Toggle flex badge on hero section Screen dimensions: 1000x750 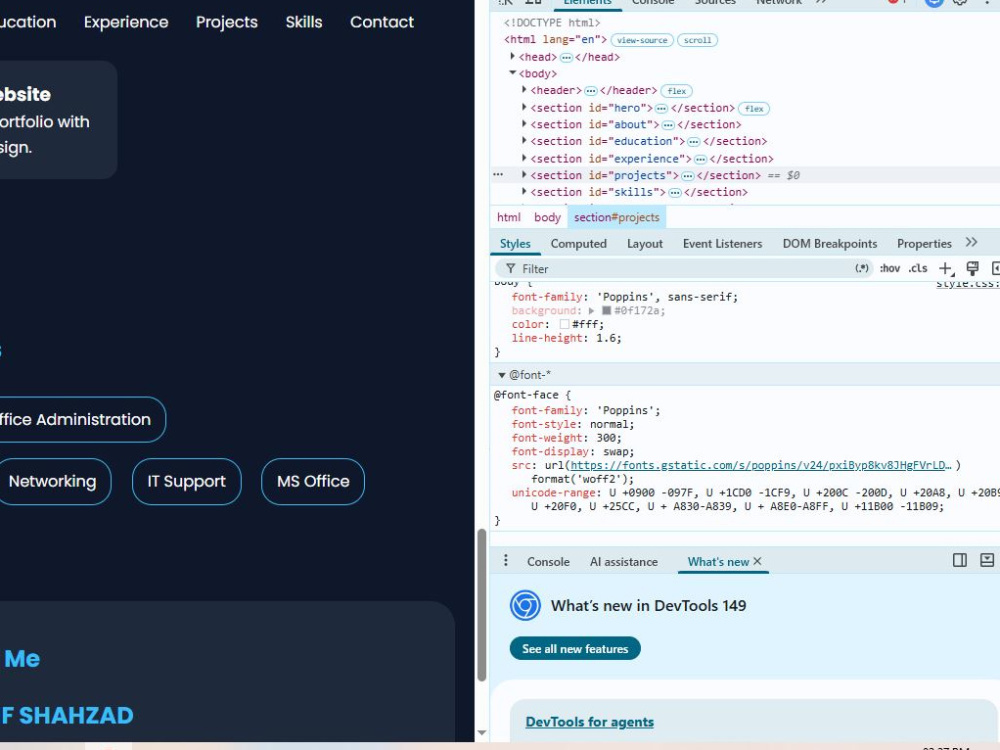point(754,108)
